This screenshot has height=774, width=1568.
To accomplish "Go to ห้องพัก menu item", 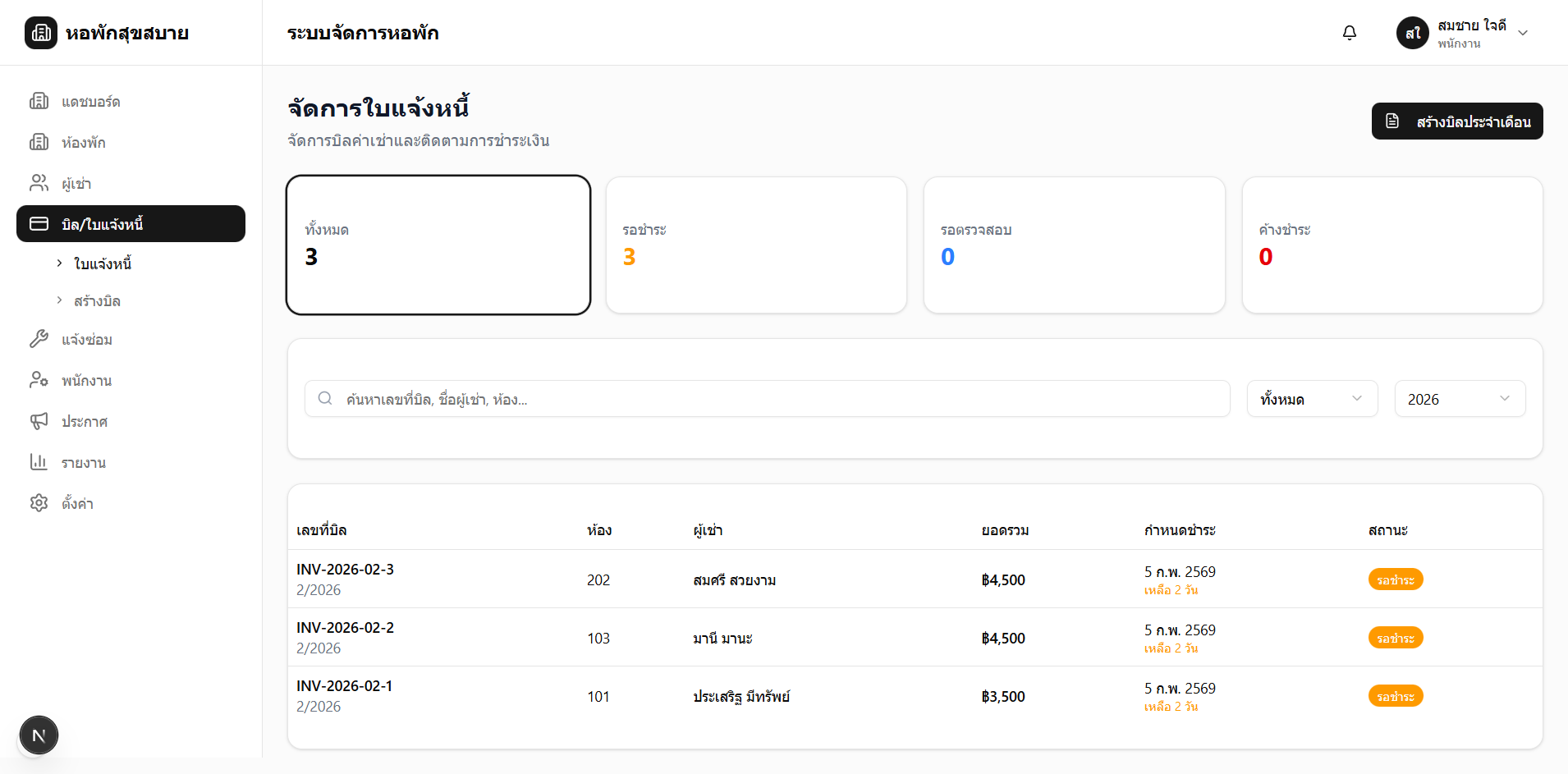I will click(x=131, y=142).
